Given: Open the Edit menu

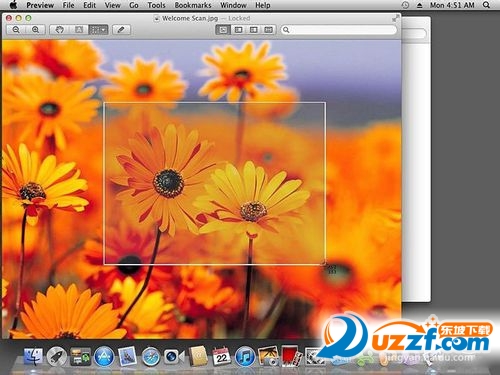Looking at the screenshot, I should click(89, 5).
